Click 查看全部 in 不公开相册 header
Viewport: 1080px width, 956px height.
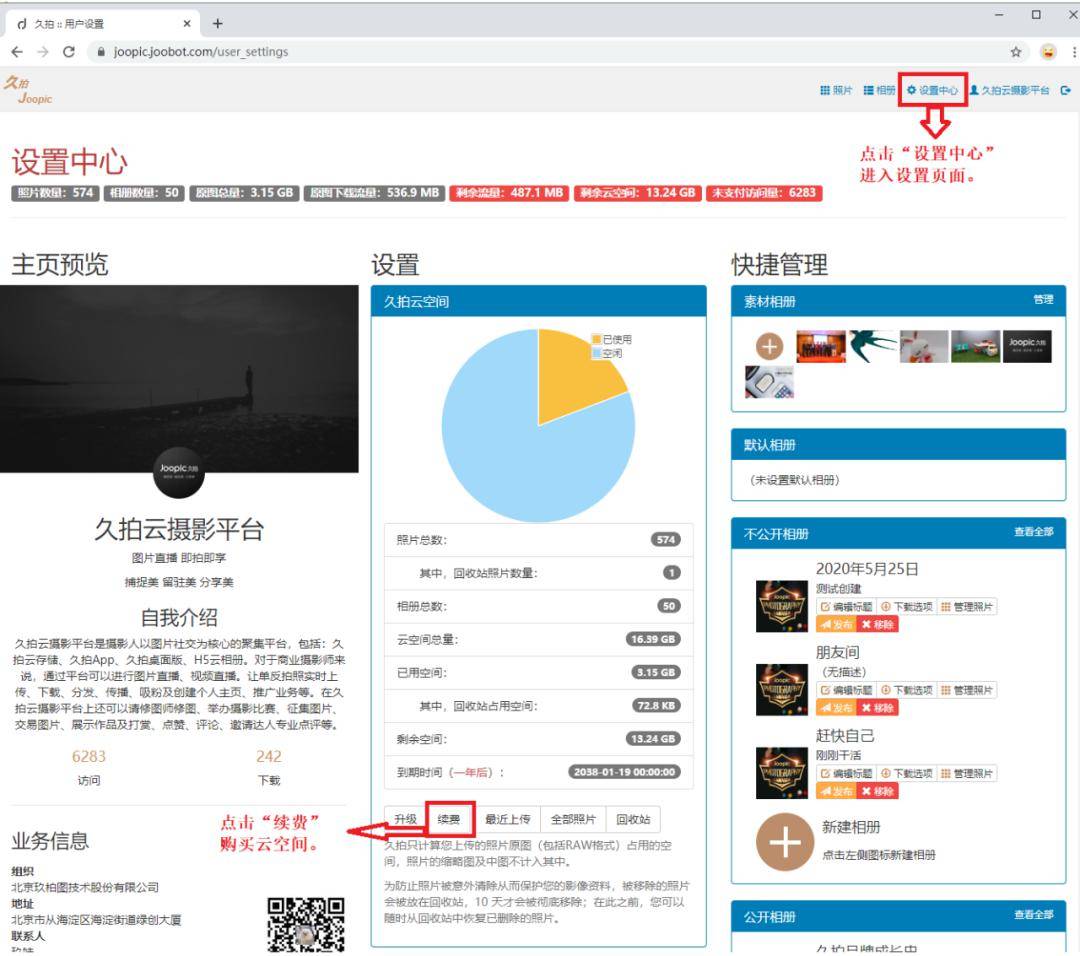click(x=1033, y=532)
